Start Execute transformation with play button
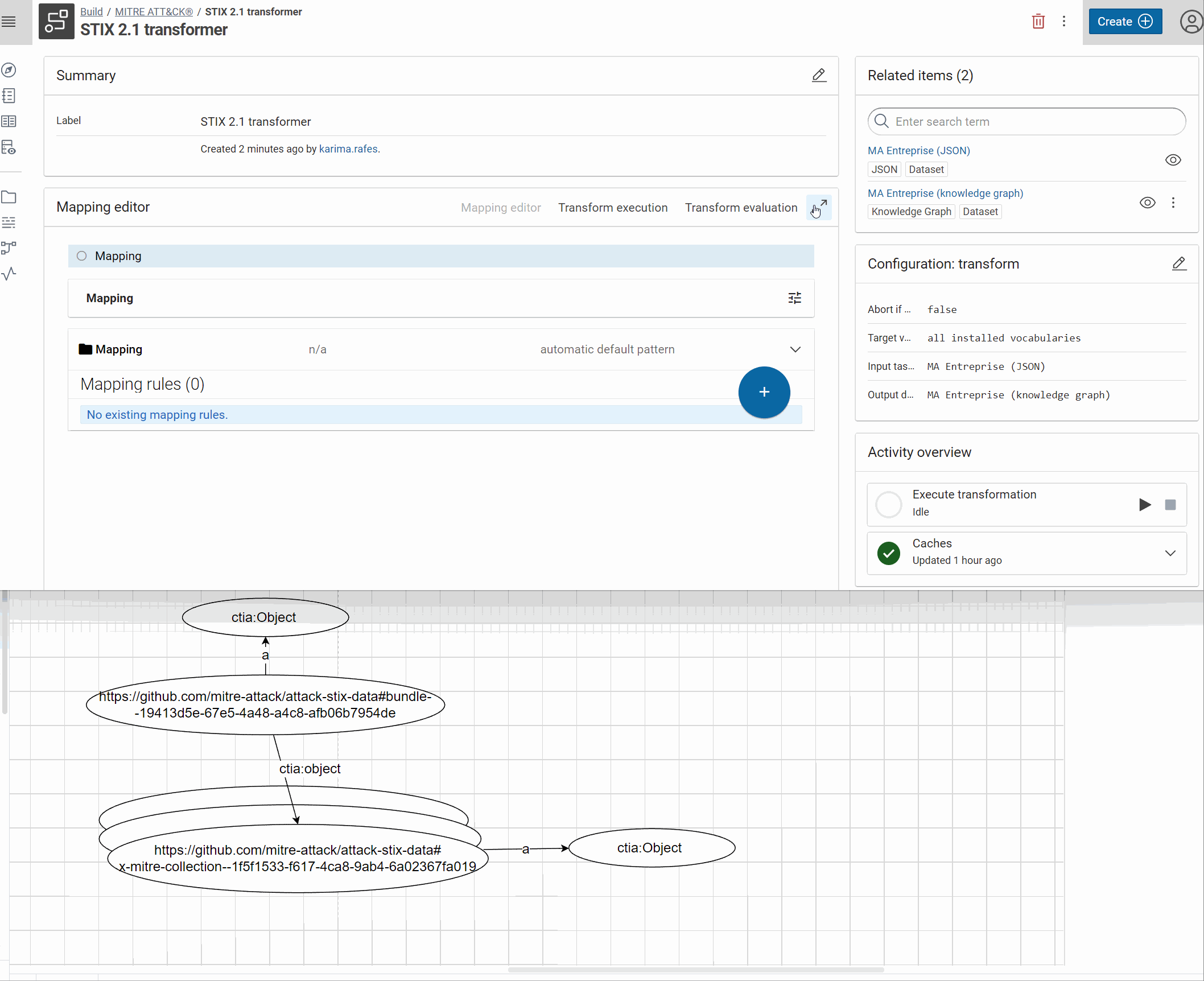This screenshot has height=981, width=1204. click(x=1144, y=505)
